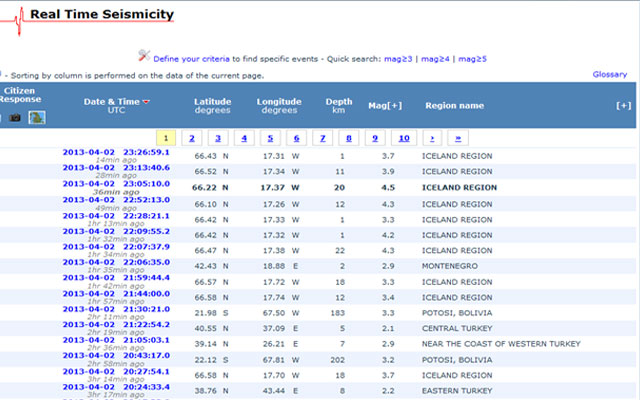Open the 2013-04-02 23:05:10.0 earthquake event

(x=115, y=184)
